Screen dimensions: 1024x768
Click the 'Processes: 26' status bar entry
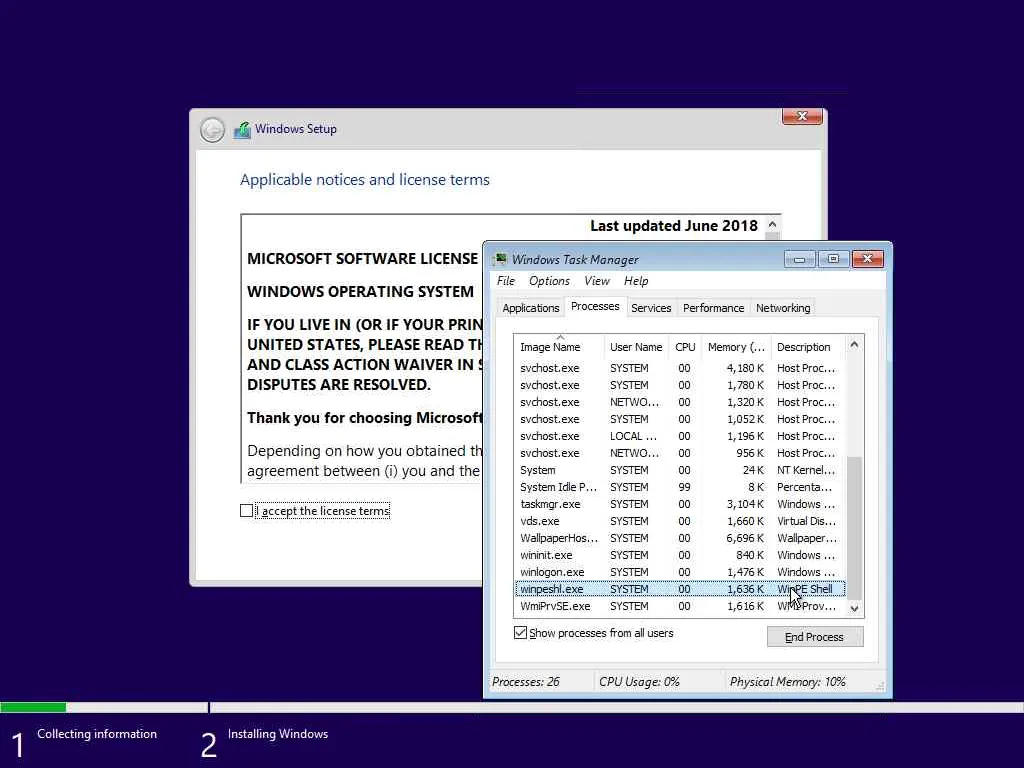coord(526,682)
